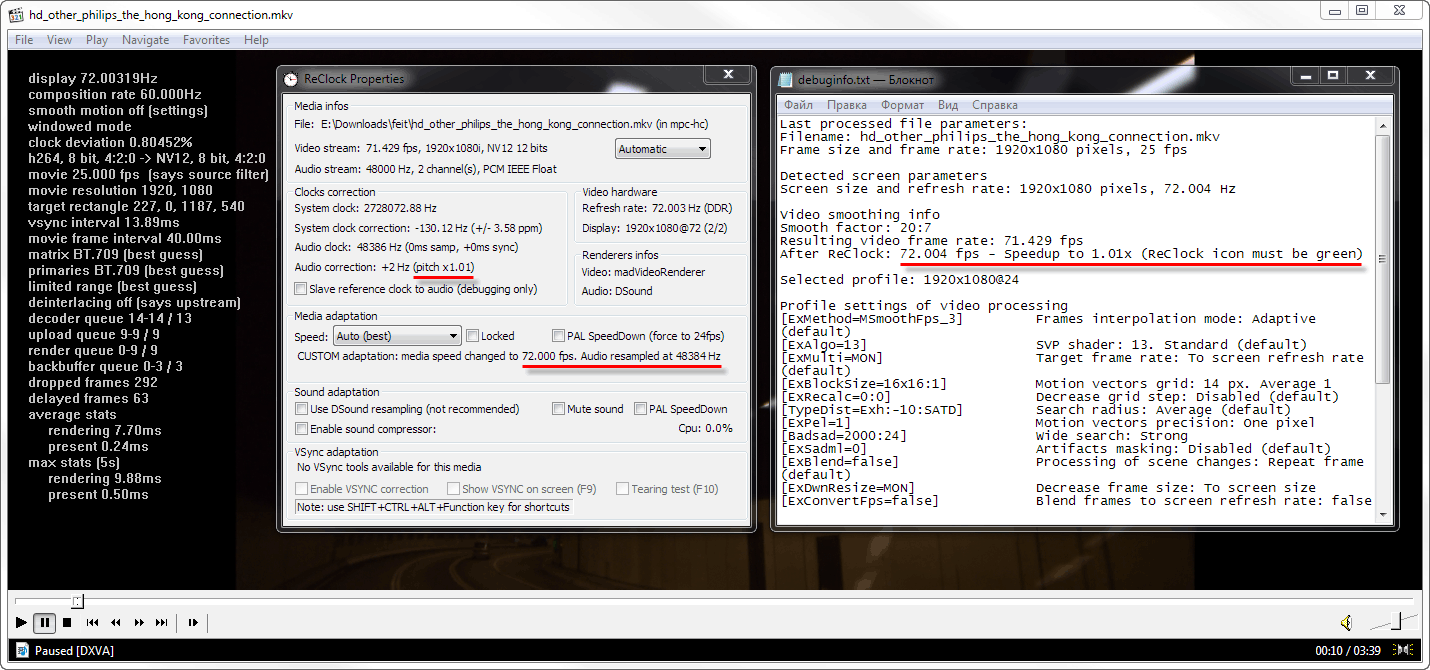
Task: Open the 'Automatic' stream dropdown
Action: (662, 149)
